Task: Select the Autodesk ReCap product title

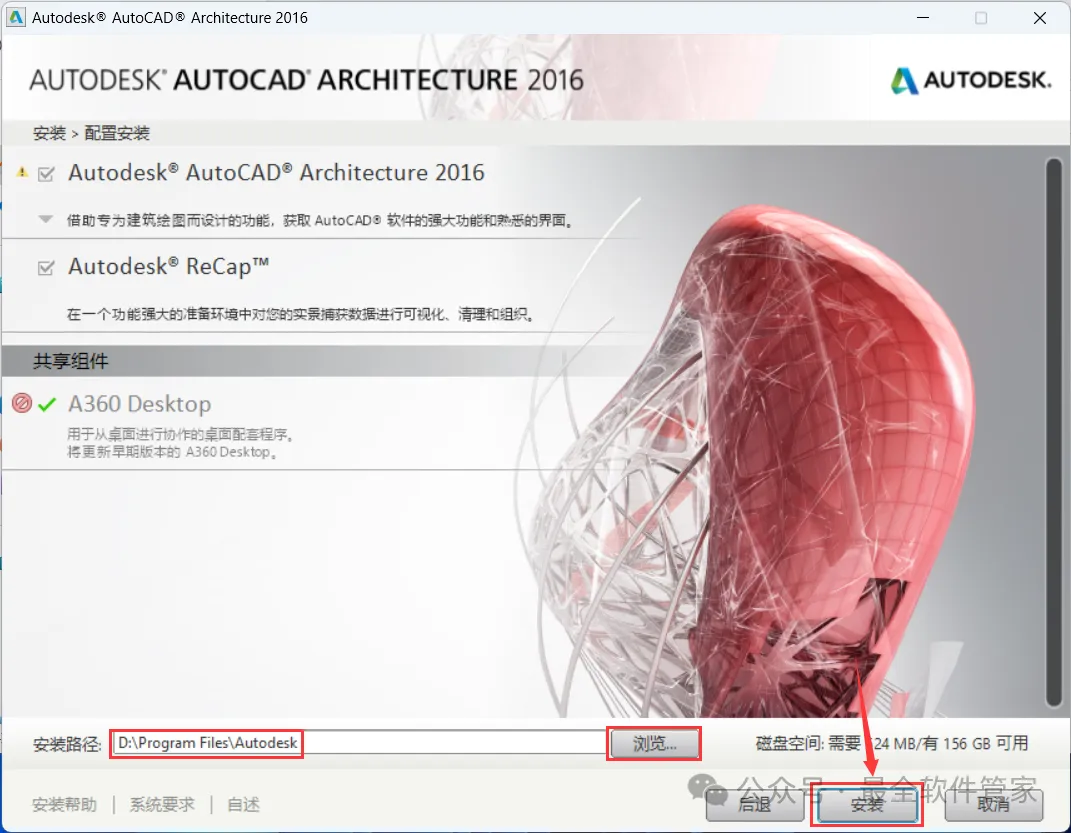Action: 169,266
